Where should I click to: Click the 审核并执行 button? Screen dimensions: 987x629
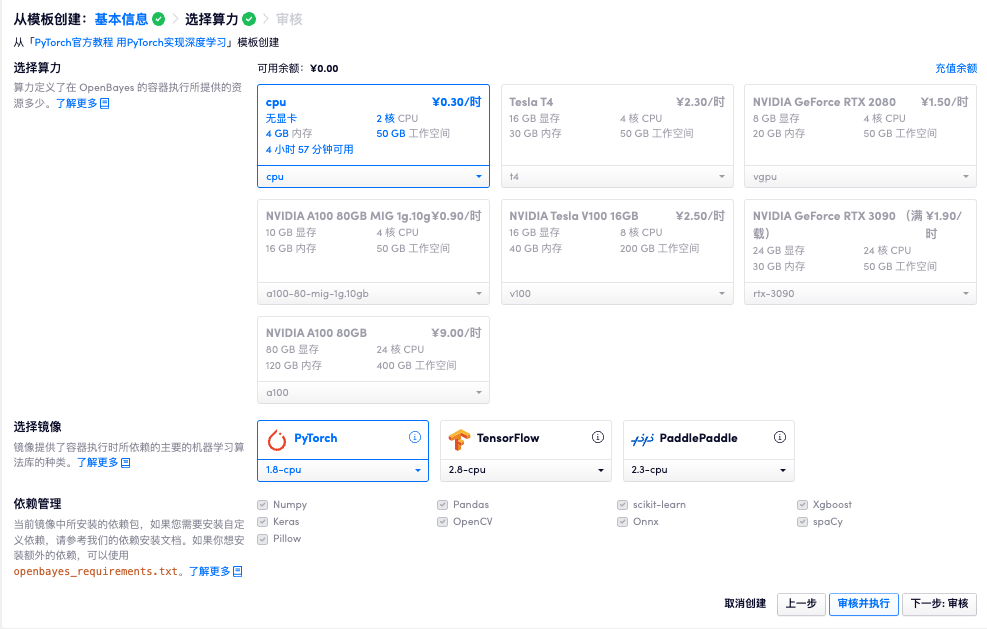(863, 604)
